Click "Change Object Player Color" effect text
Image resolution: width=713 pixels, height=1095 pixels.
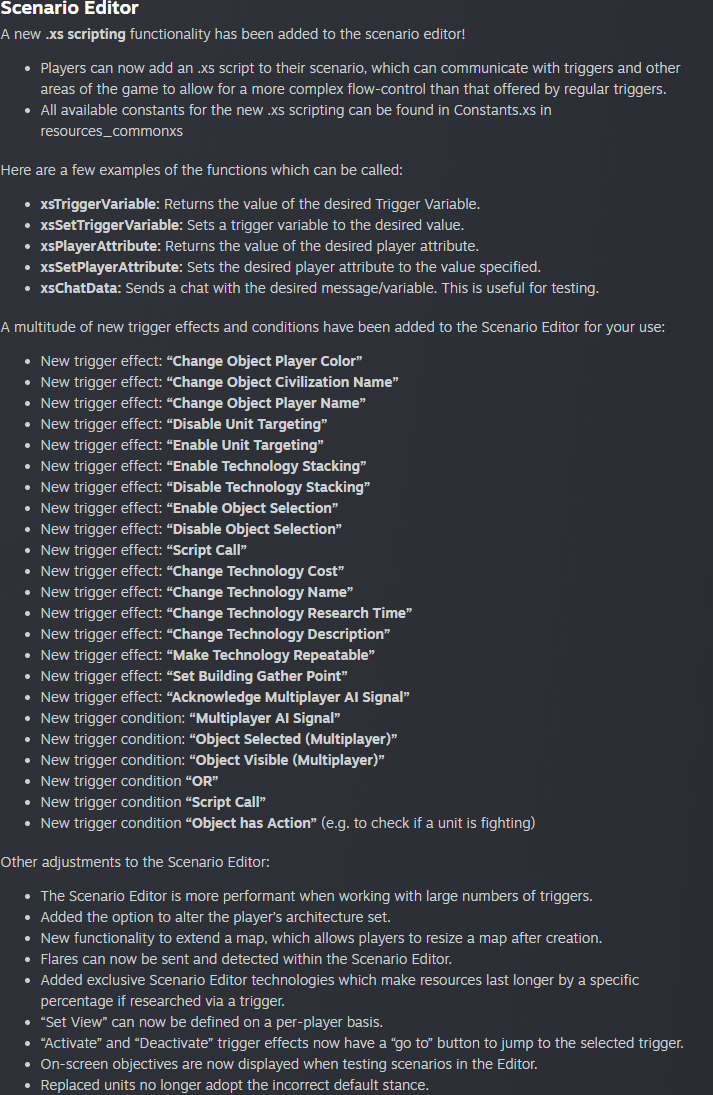pyautogui.click(x=264, y=360)
